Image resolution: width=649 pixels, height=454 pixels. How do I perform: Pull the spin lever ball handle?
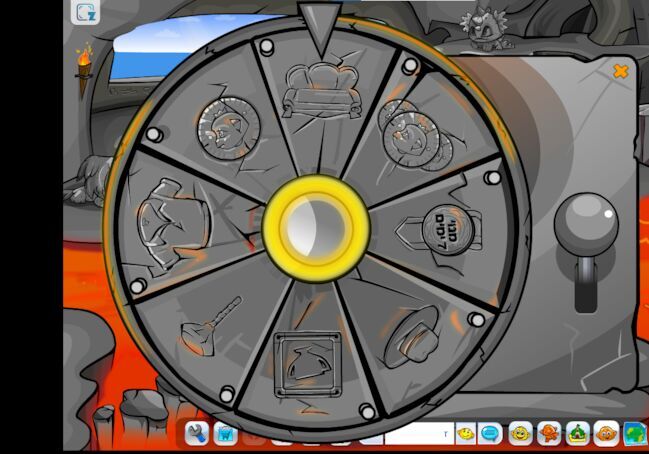click(x=586, y=223)
